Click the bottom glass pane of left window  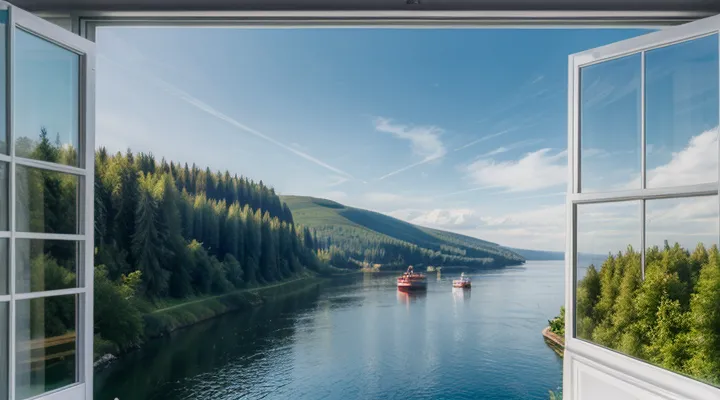pyautogui.click(x=45, y=342)
